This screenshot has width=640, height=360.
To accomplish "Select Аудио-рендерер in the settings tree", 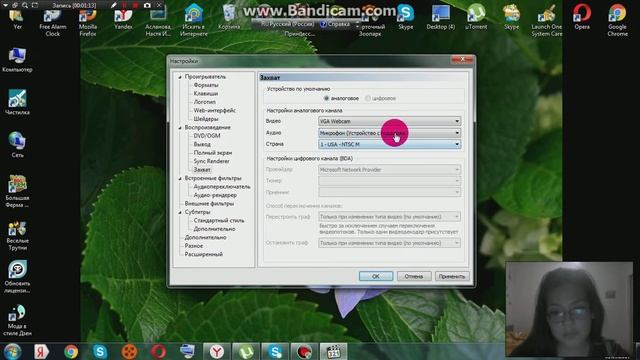I will tap(215, 195).
